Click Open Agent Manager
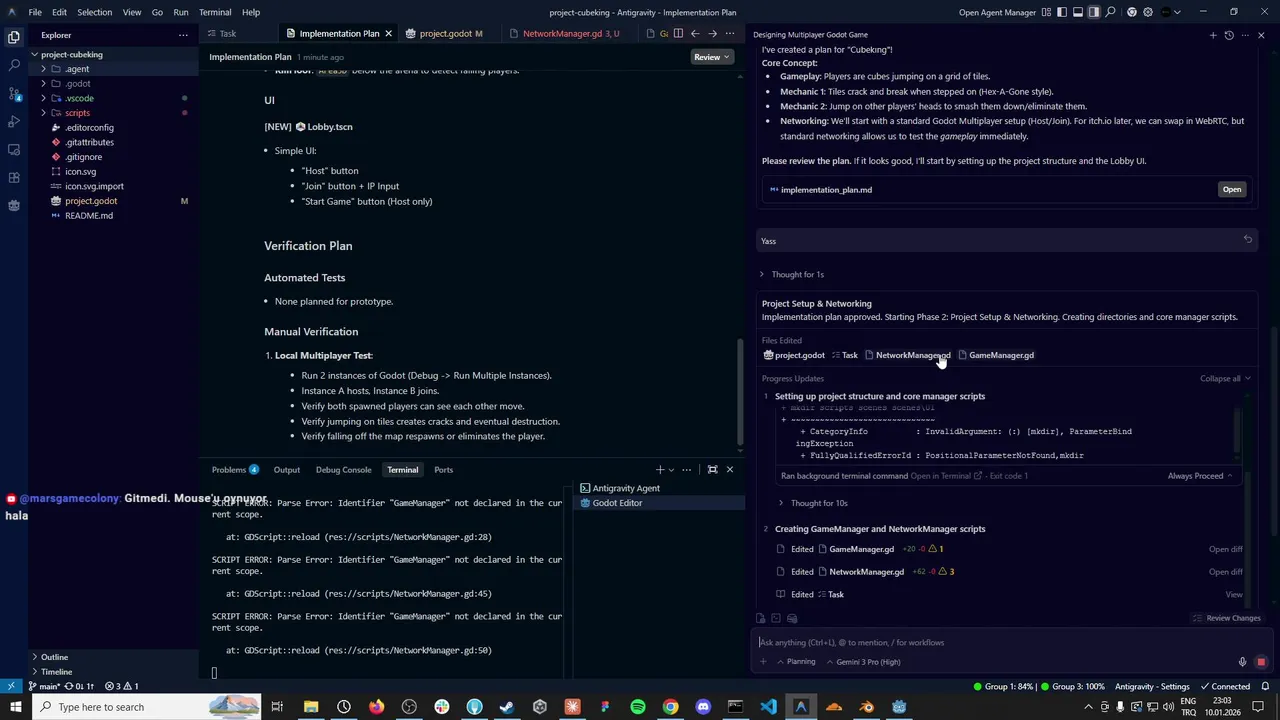The height and width of the screenshot is (720, 1280). 997,12
